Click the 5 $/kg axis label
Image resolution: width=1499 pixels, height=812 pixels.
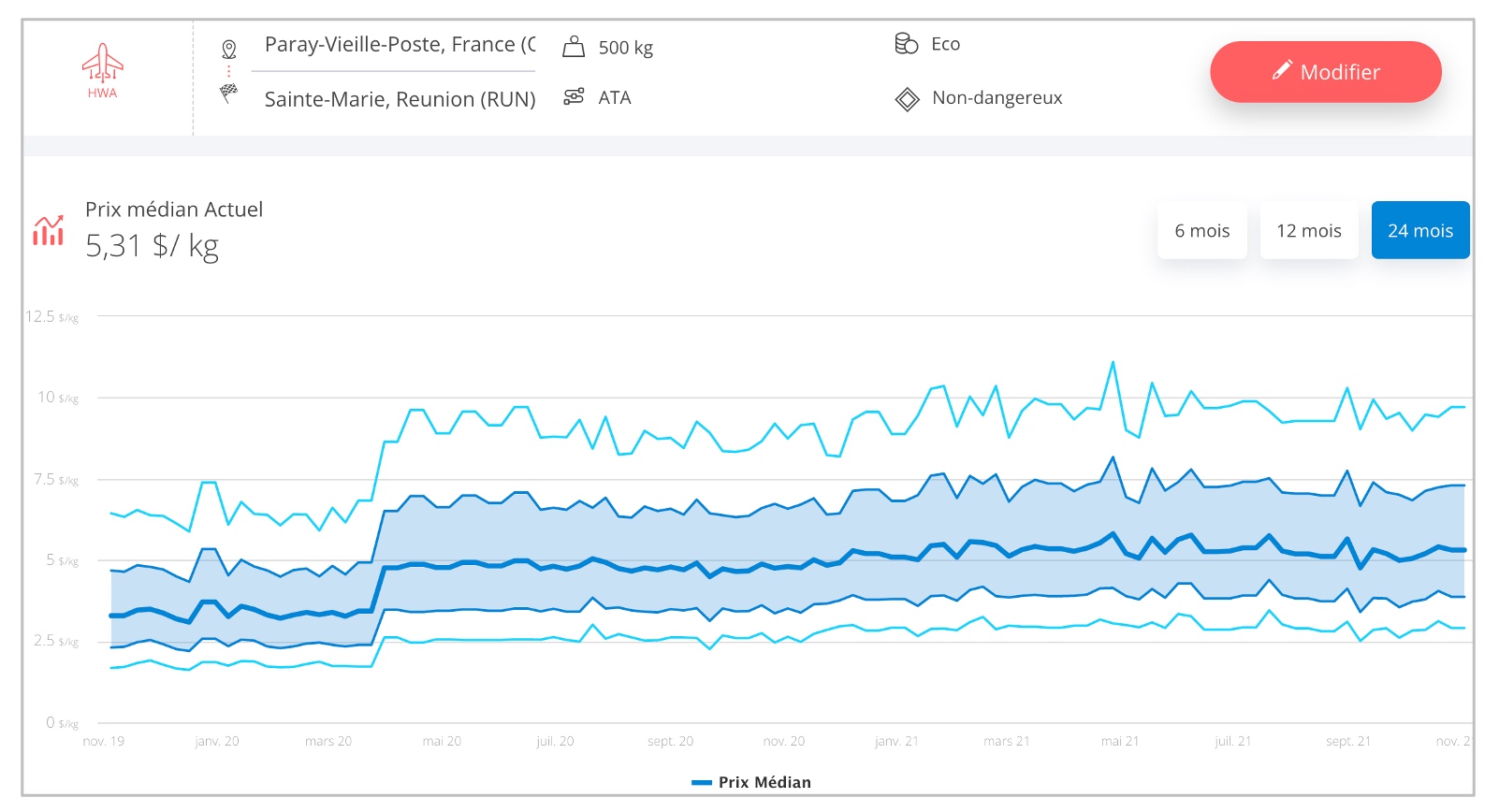point(62,559)
